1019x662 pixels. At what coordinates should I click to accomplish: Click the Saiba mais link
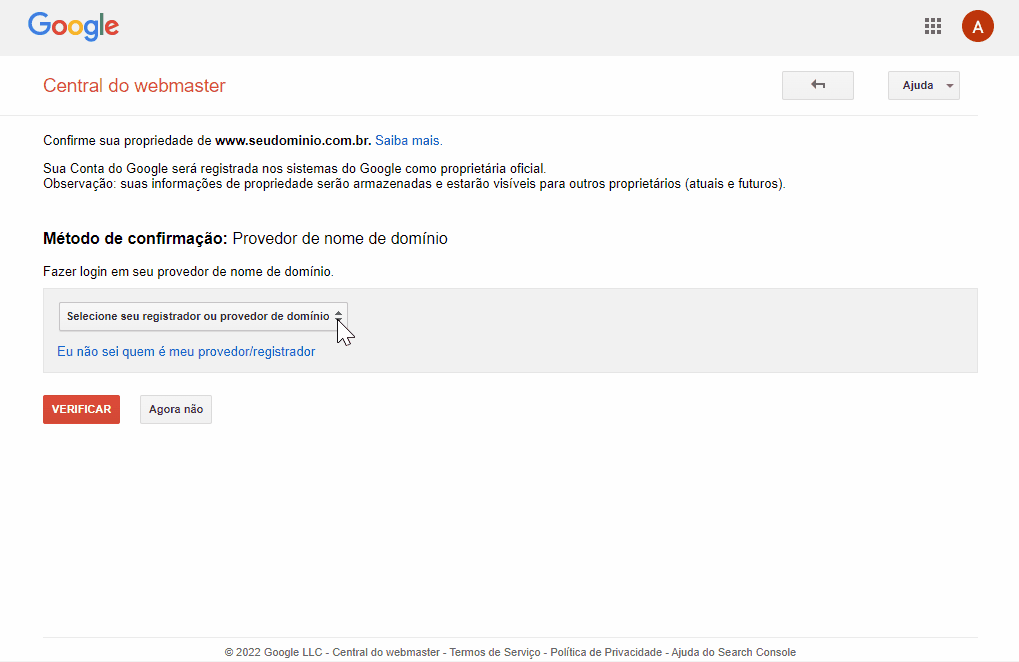(409, 140)
